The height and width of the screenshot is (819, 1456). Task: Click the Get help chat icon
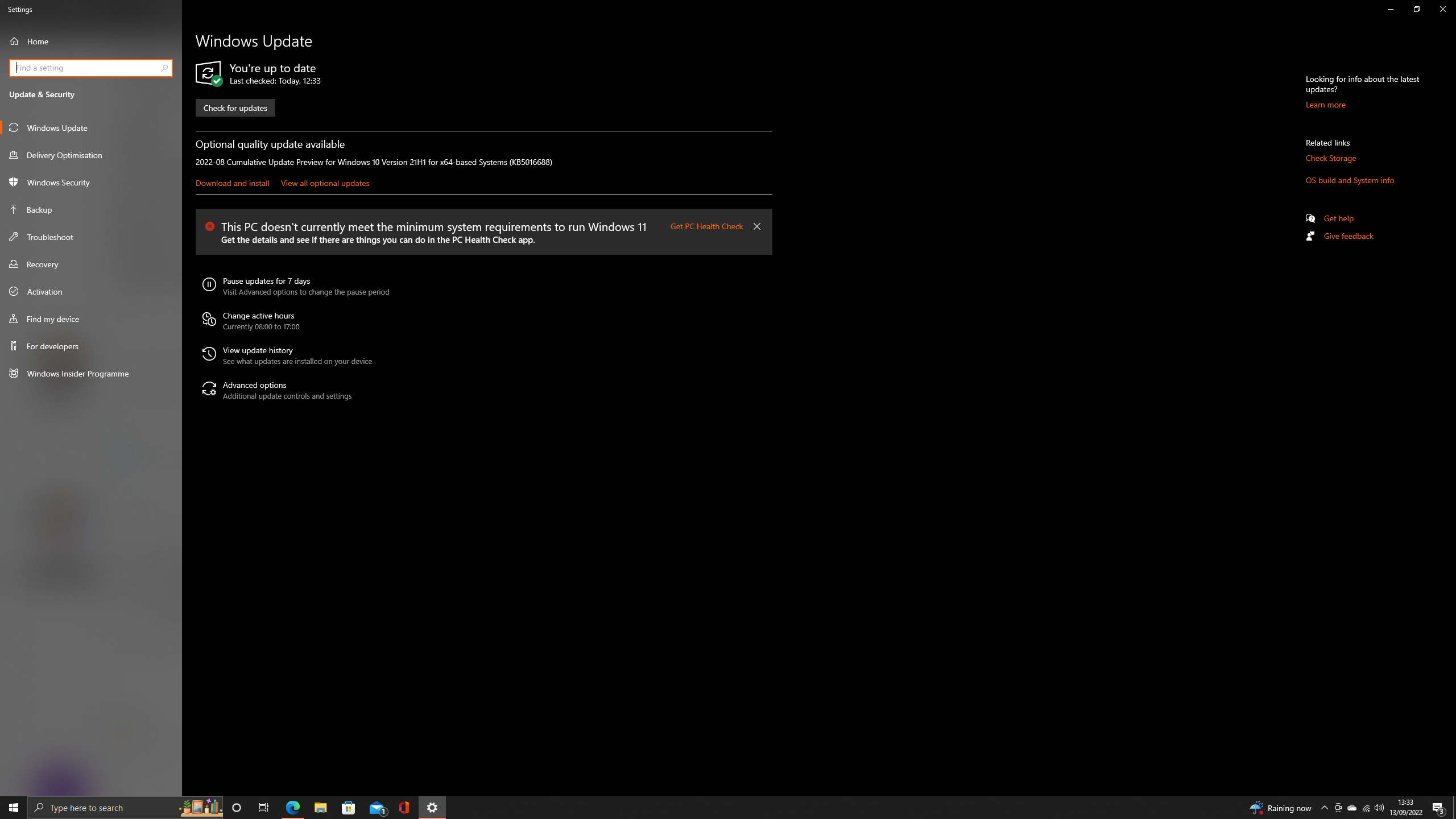(x=1310, y=218)
